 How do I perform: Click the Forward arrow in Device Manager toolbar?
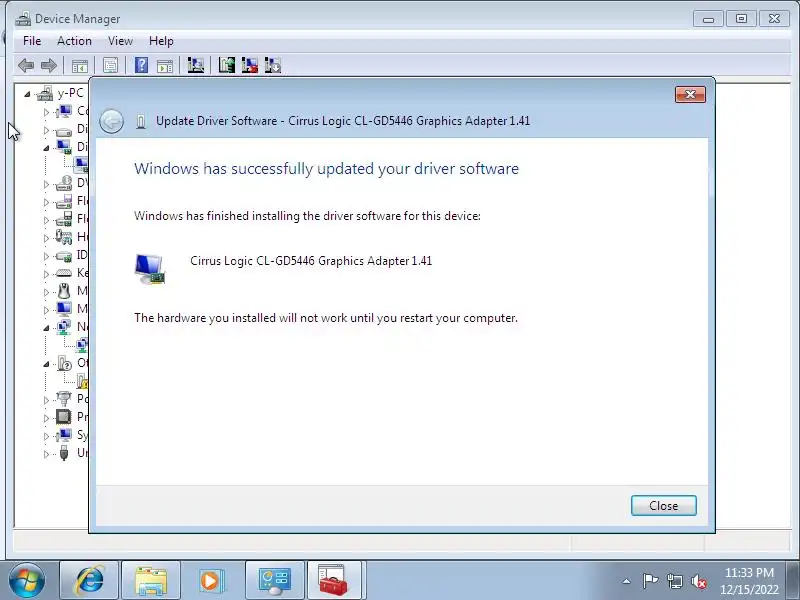49,65
